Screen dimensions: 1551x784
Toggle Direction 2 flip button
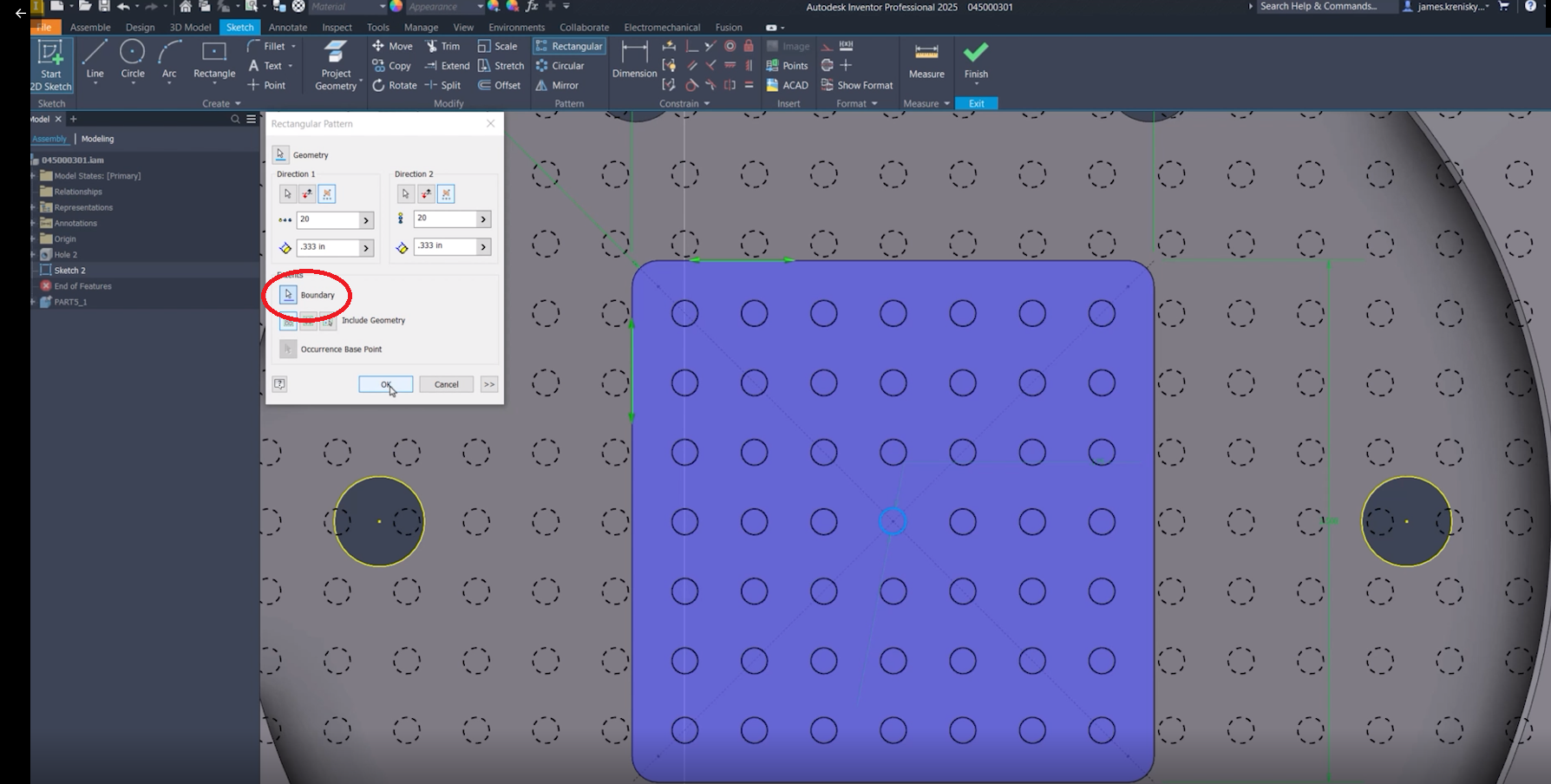[425, 193]
